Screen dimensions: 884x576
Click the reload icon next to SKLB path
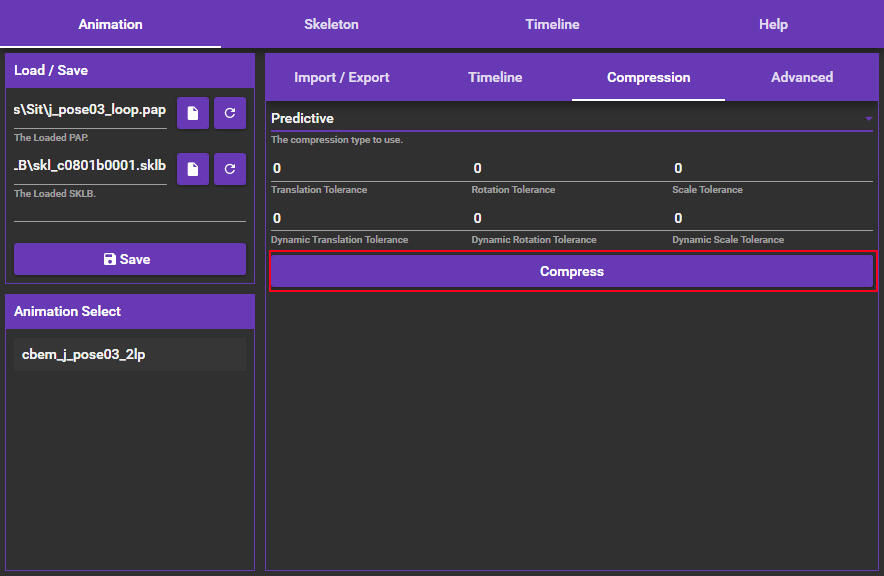[x=230, y=170]
